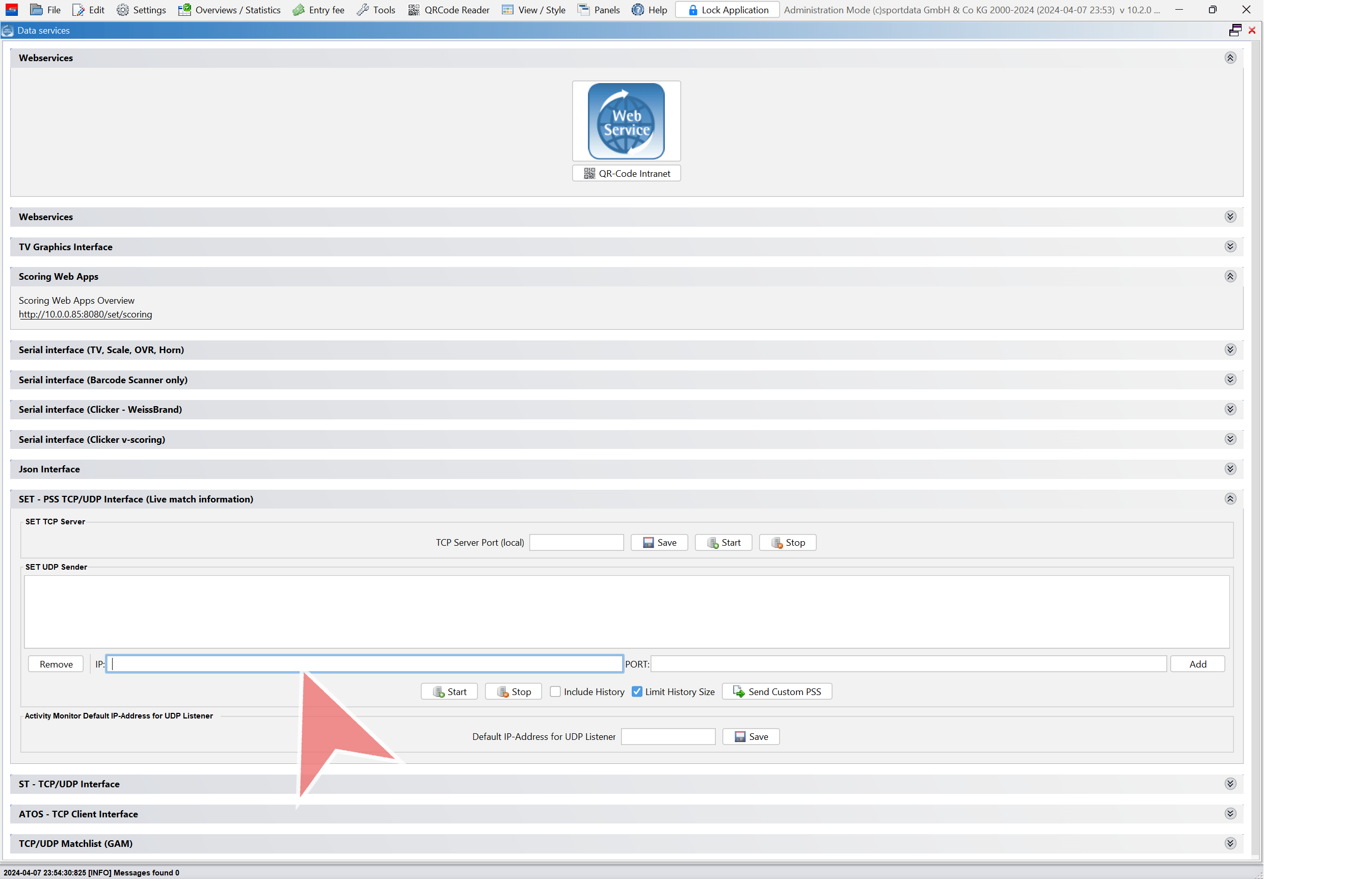
Task: Uncheck Limit History Size
Action: point(637,691)
